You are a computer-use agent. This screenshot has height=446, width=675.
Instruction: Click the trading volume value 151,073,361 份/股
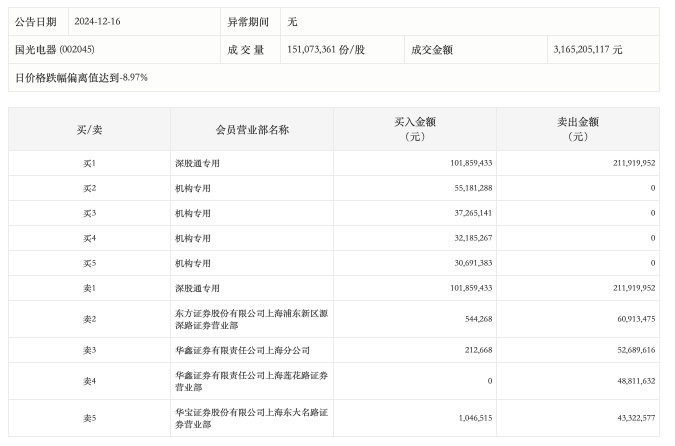325,48
